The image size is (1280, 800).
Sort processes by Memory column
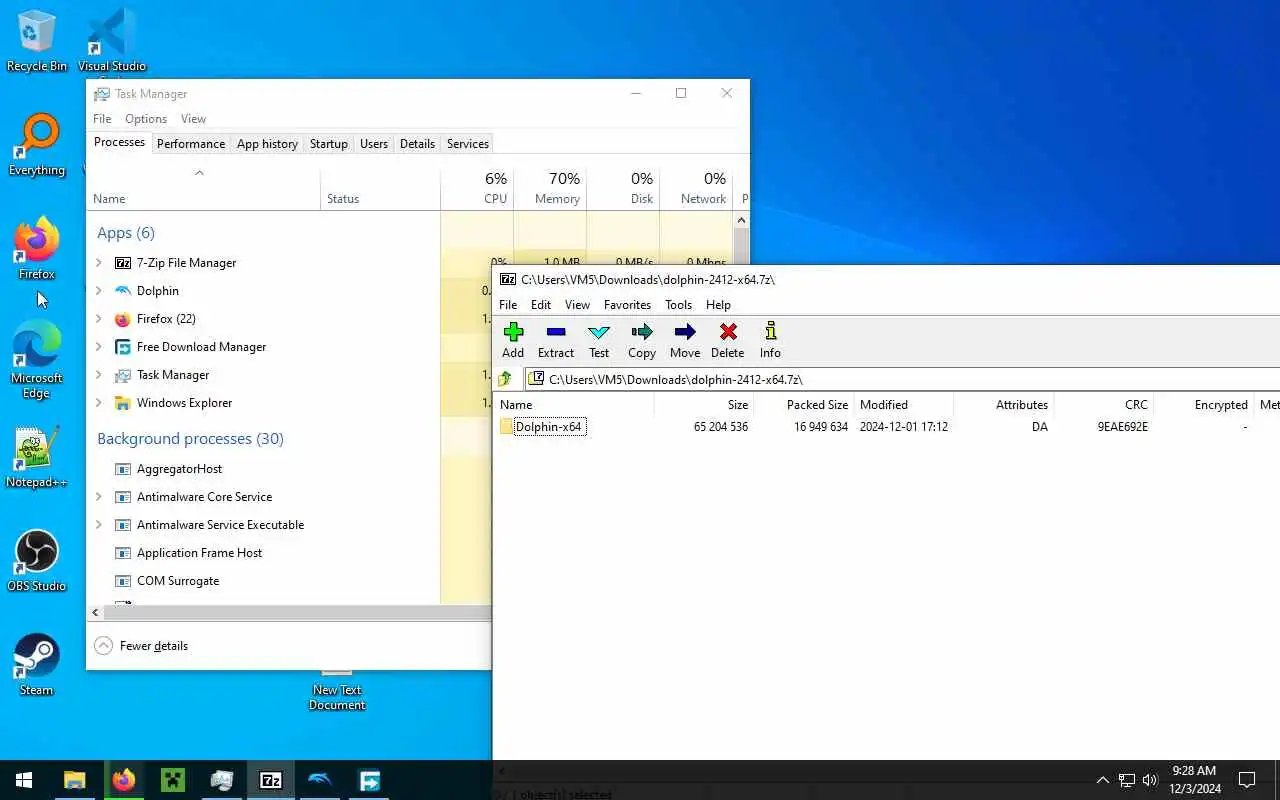click(x=550, y=188)
